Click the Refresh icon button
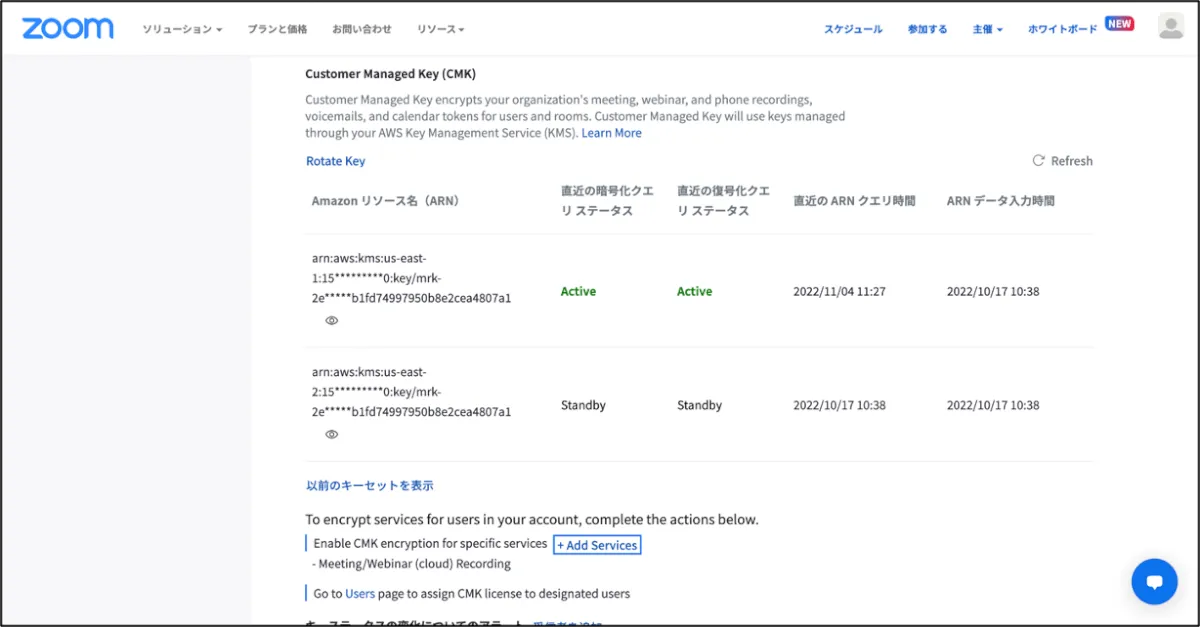1200x627 pixels. pyautogui.click(x=1038, y=161)
